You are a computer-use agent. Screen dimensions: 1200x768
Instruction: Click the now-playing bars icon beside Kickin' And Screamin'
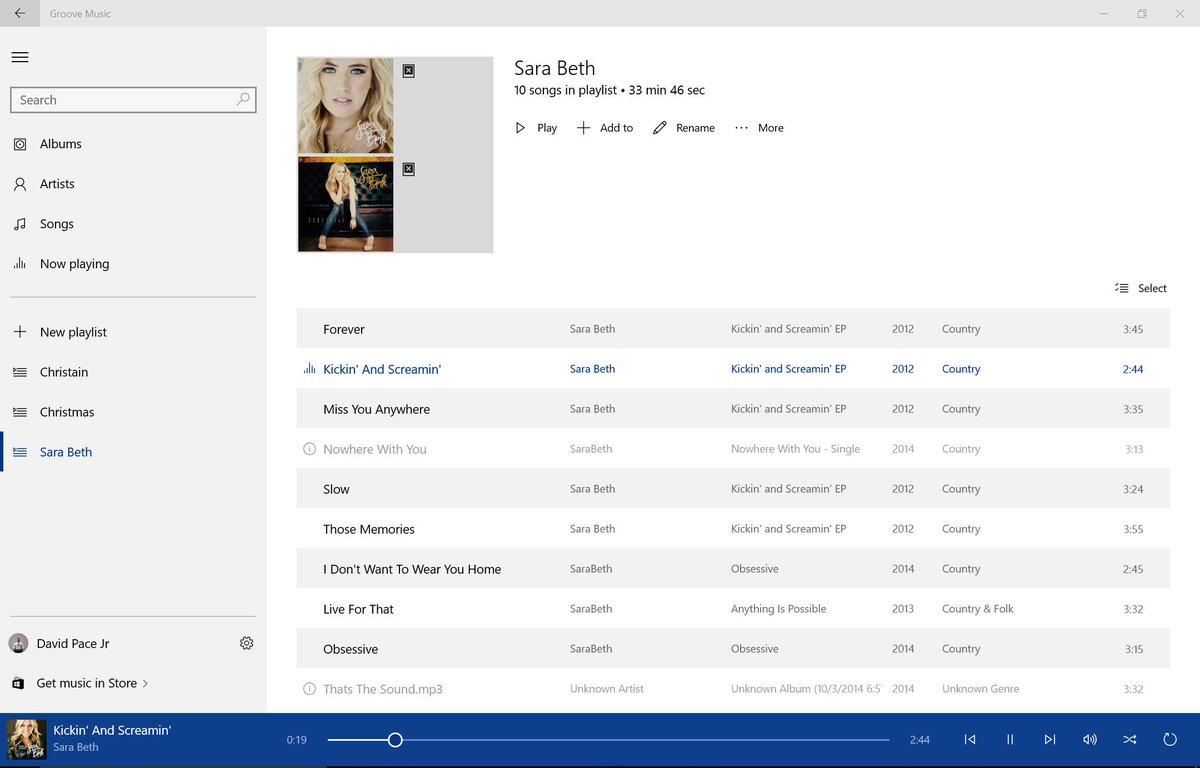pyautogui.click(x=309, y=369)
